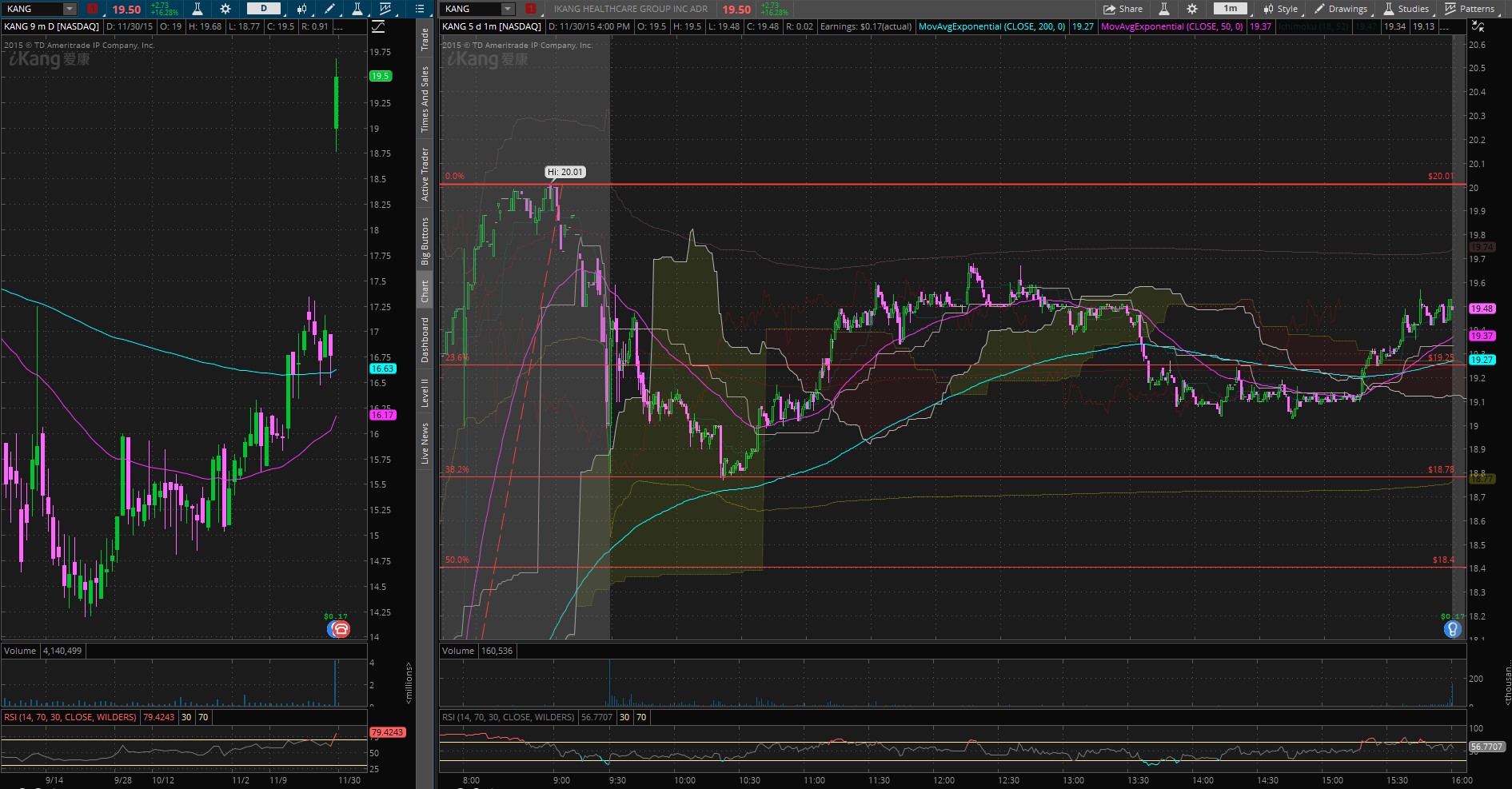Open left chart's flask quick-study icon

tap(197, 9)
